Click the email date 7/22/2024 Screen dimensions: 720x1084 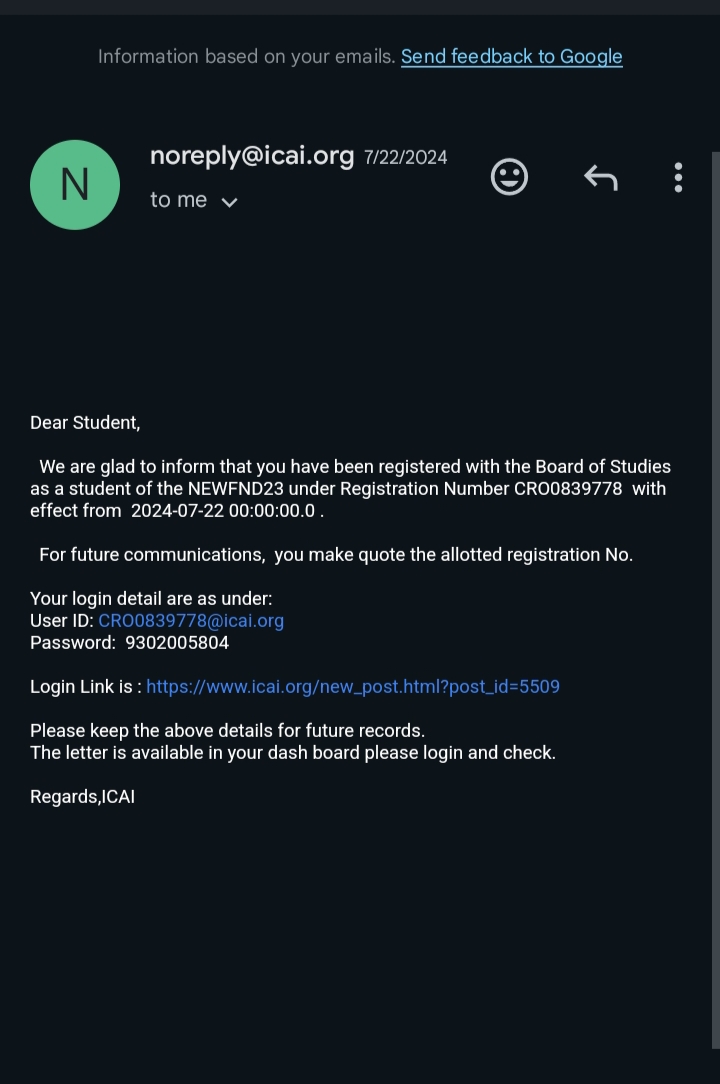click(x=405, y=158)
